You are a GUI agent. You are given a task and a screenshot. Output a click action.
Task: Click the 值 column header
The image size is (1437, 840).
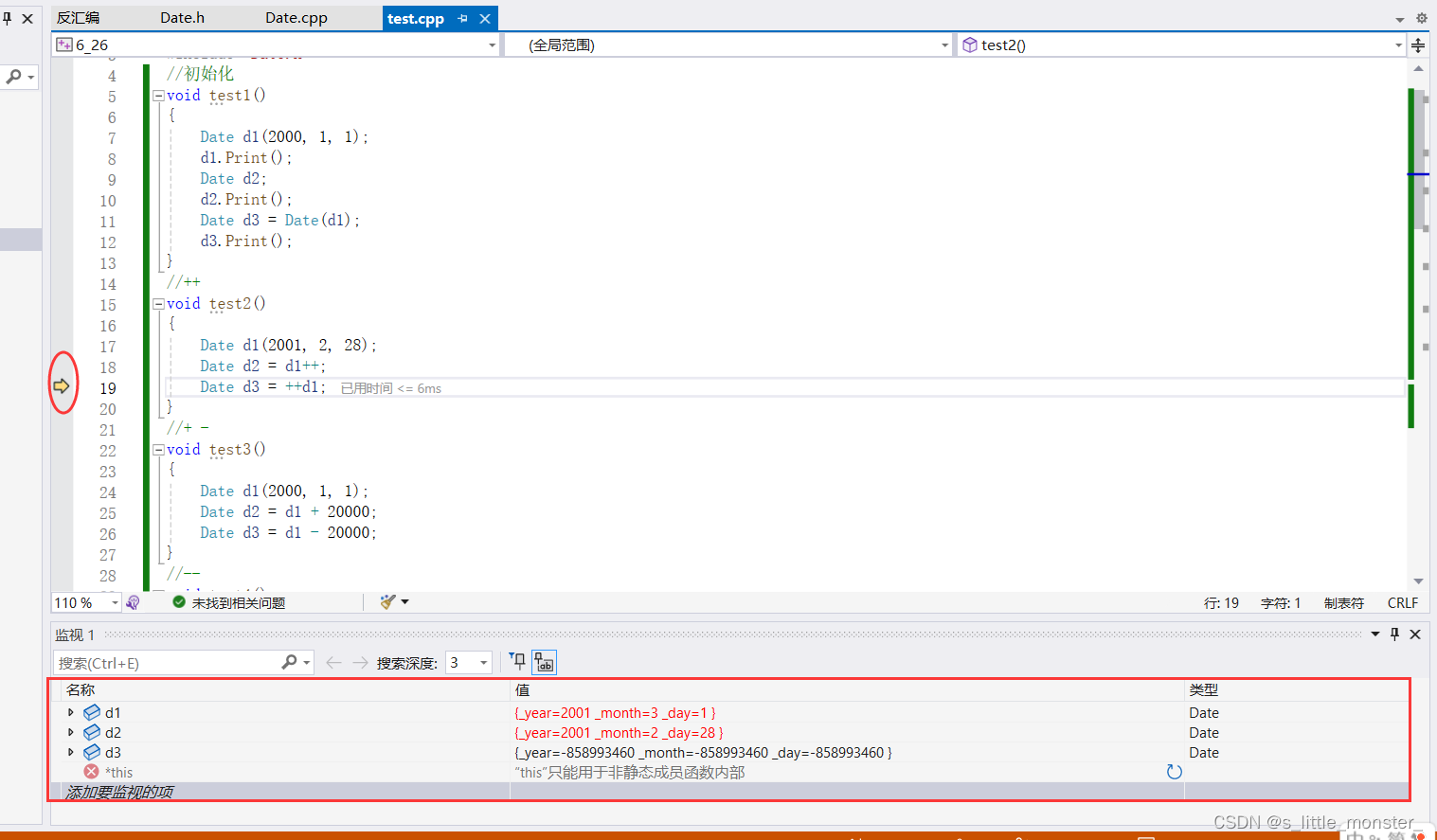coord(522,690)
